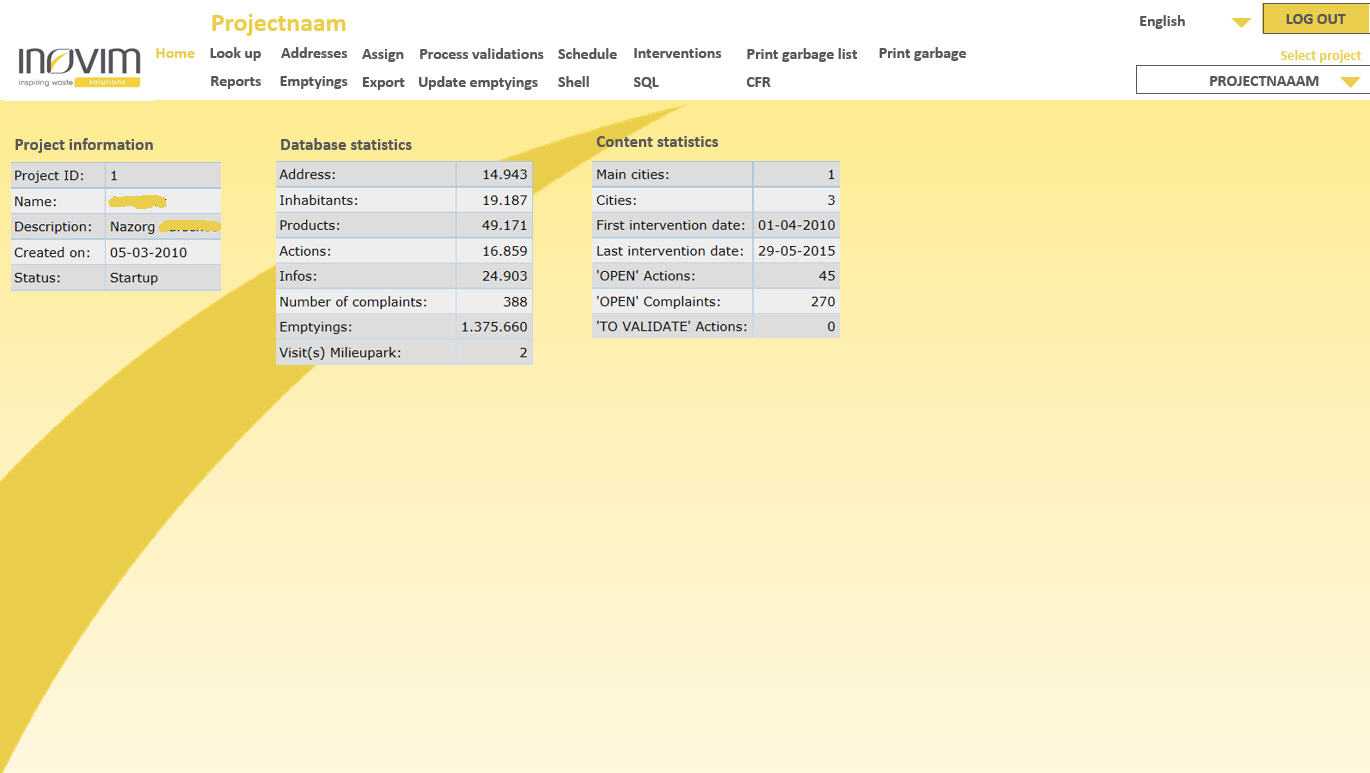Open the Shell menu item
Image resolution: width=1370 pixels, height=773 pixels.
574,82
